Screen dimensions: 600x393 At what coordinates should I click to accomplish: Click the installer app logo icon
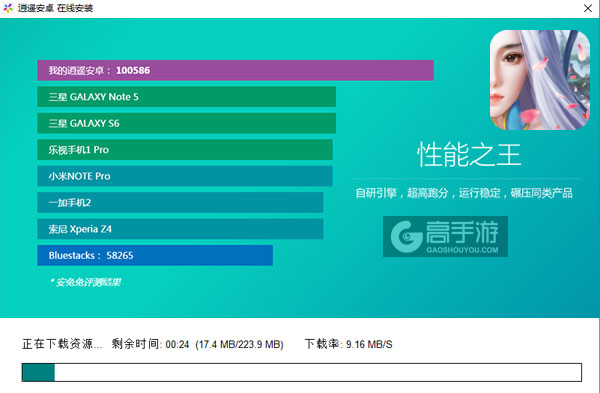pyautogui.click(x=8, y=8)
